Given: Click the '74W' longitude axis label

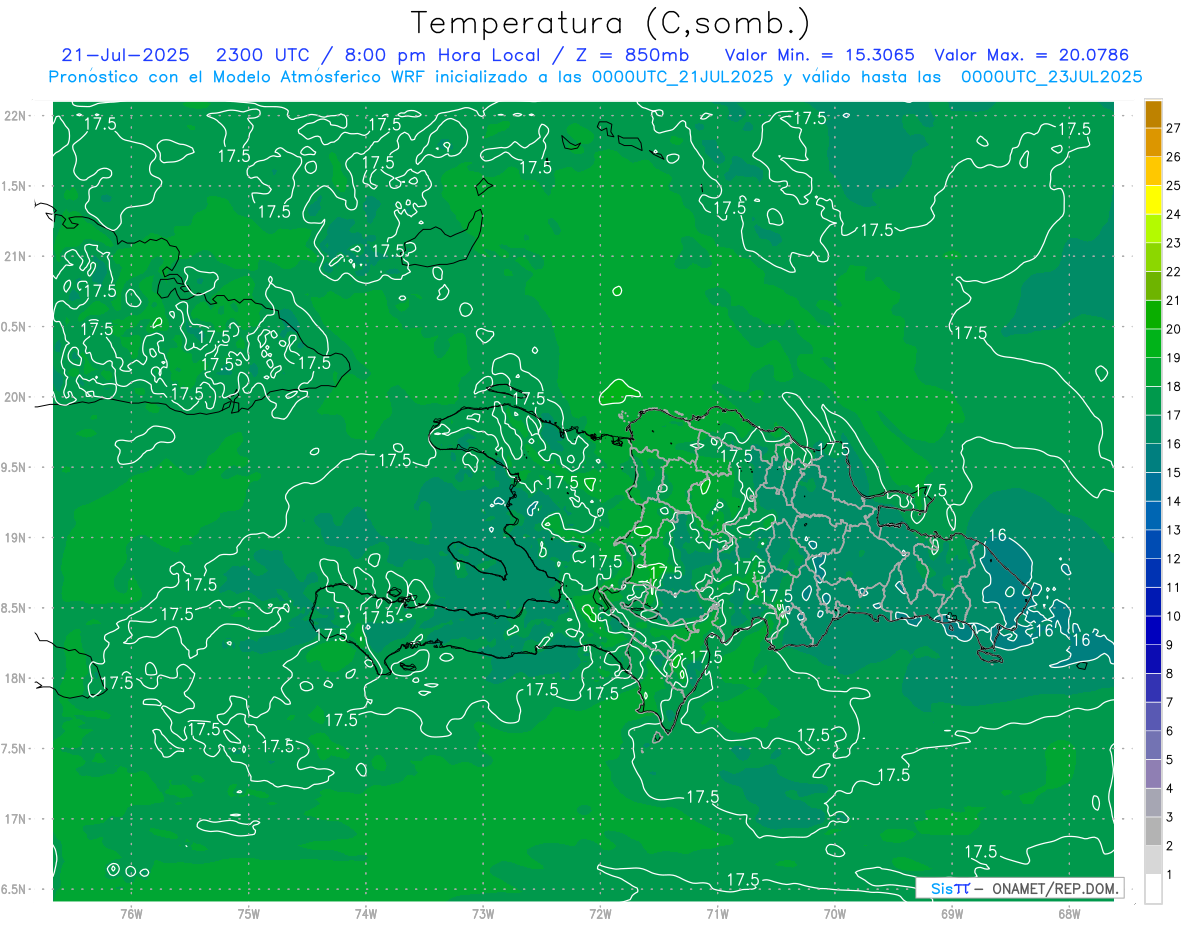Looking at the screenshot, I should 366,914.
